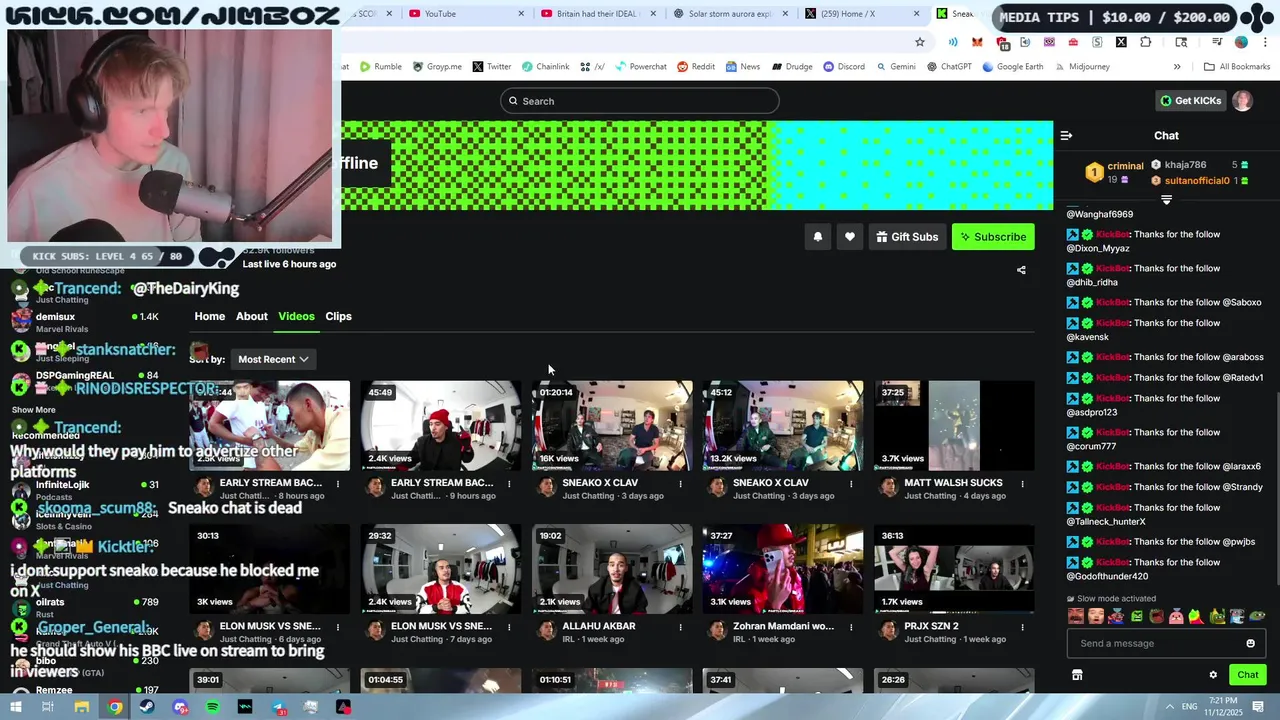
Task: Open SNEAKO X CLAV 01:20:14 video thumbnail
Action: pyautogui.click(x=612, y=425)
